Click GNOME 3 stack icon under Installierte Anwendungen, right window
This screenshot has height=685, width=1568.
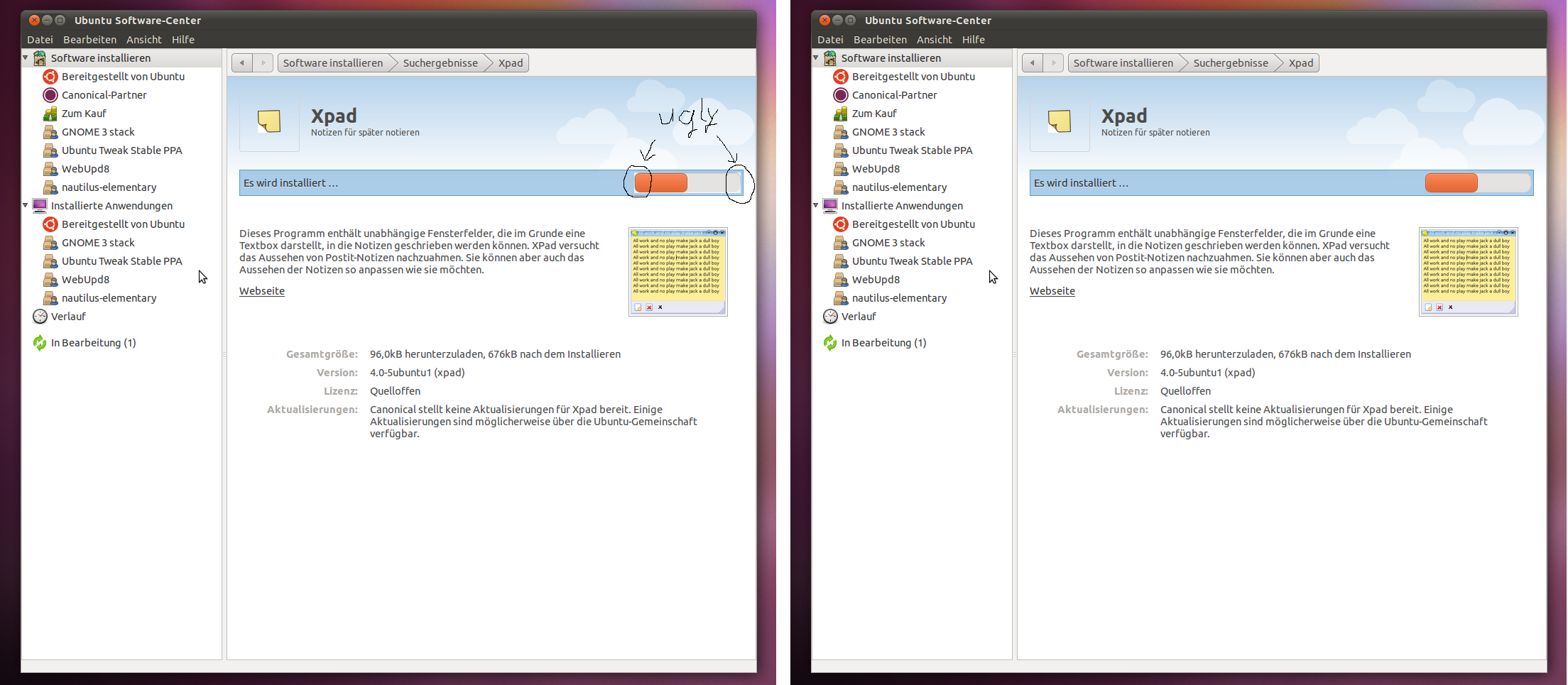[840, 243]
